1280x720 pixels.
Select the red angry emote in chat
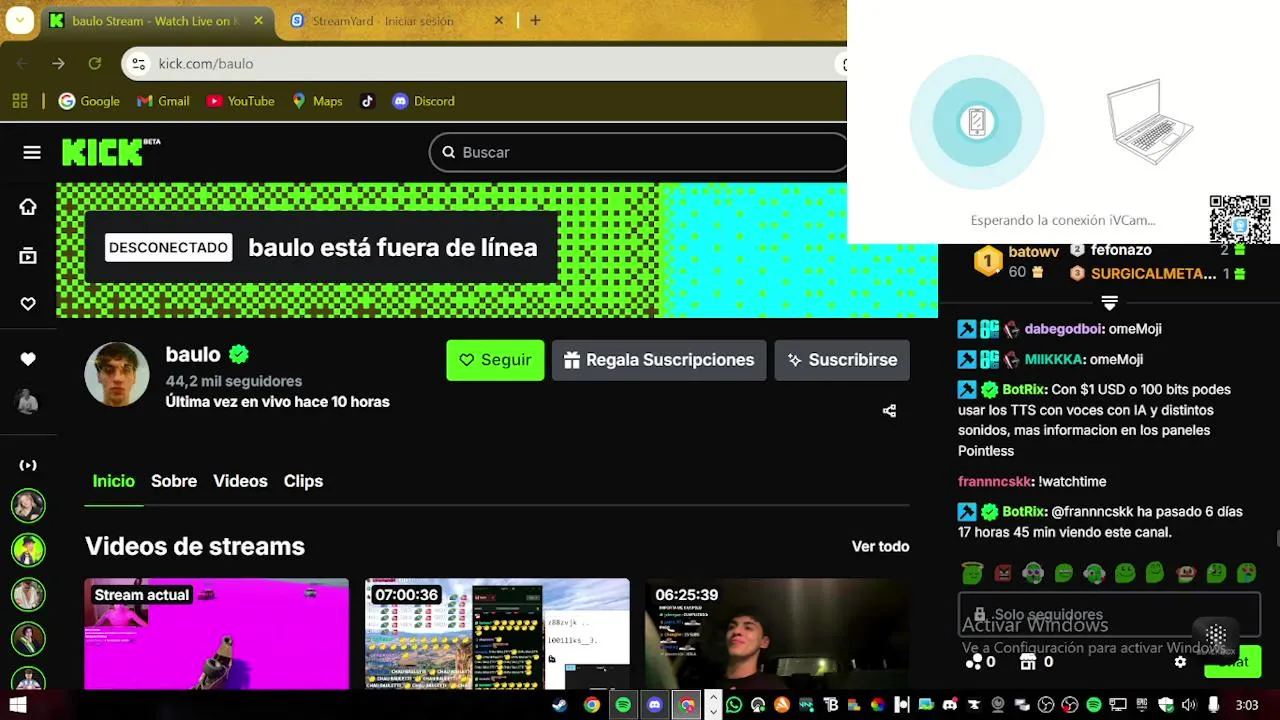pos(1003,573)
